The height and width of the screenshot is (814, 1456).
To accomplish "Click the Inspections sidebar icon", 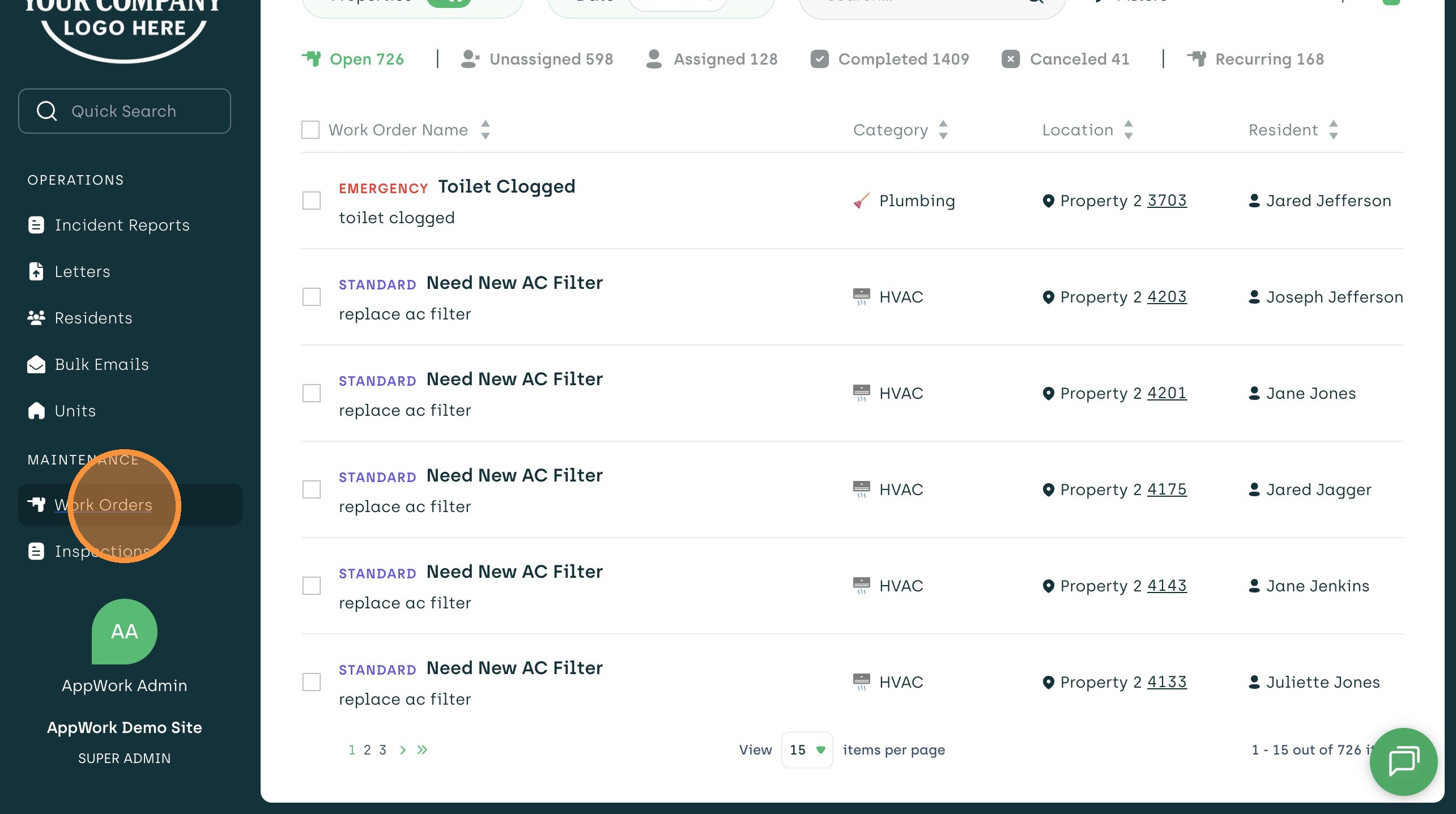I will point(36,551).
